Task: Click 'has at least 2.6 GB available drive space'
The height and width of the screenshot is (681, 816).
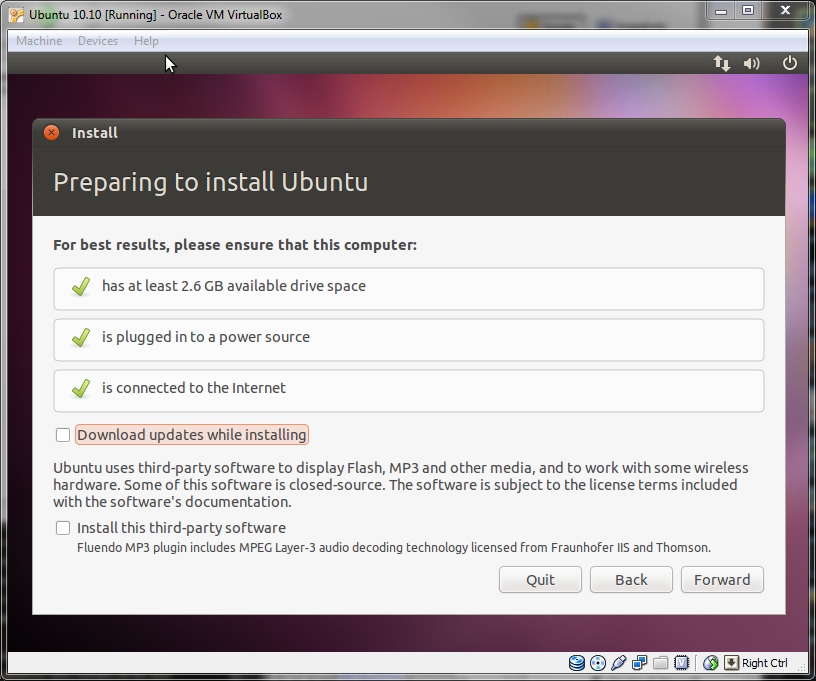Action: 234,286
